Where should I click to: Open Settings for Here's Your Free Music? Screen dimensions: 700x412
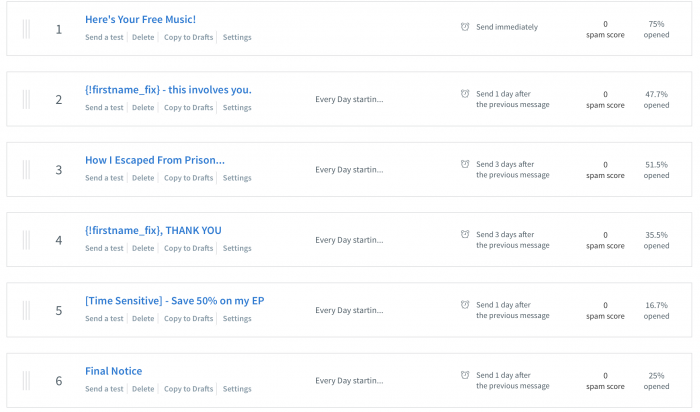click(x=237, y=37)
